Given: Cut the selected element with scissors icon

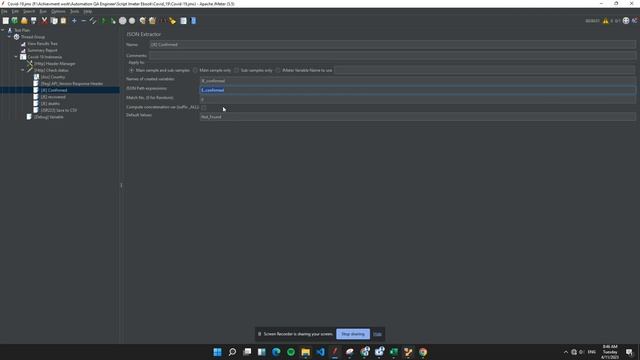Looking at the screenshot, I should (x=44, y=20).
